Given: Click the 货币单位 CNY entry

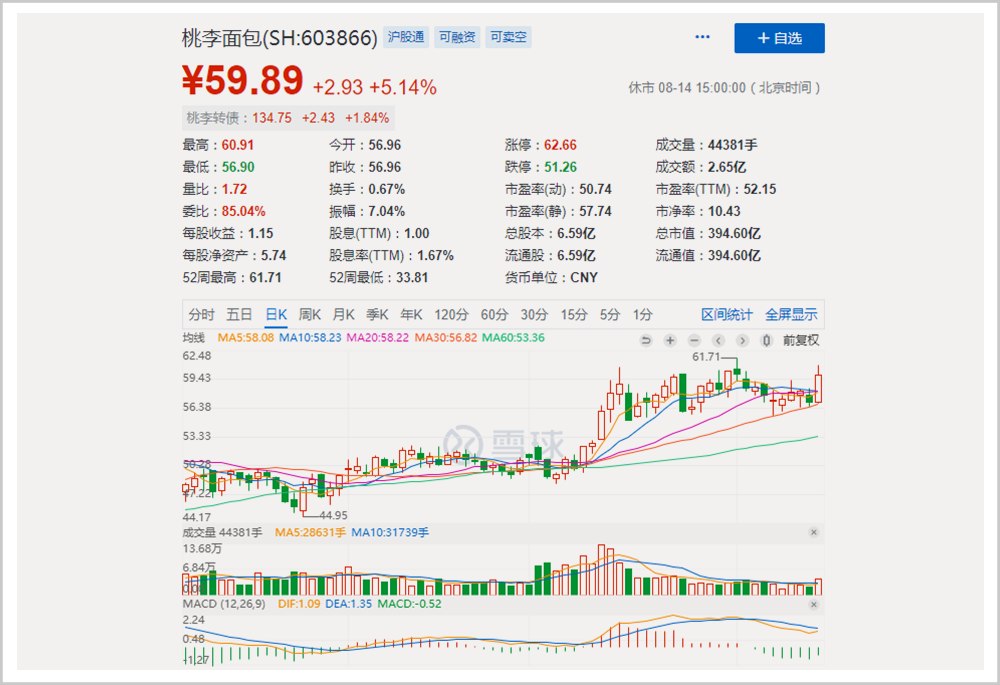Looking at the screenshot, I should pos(552,277).
